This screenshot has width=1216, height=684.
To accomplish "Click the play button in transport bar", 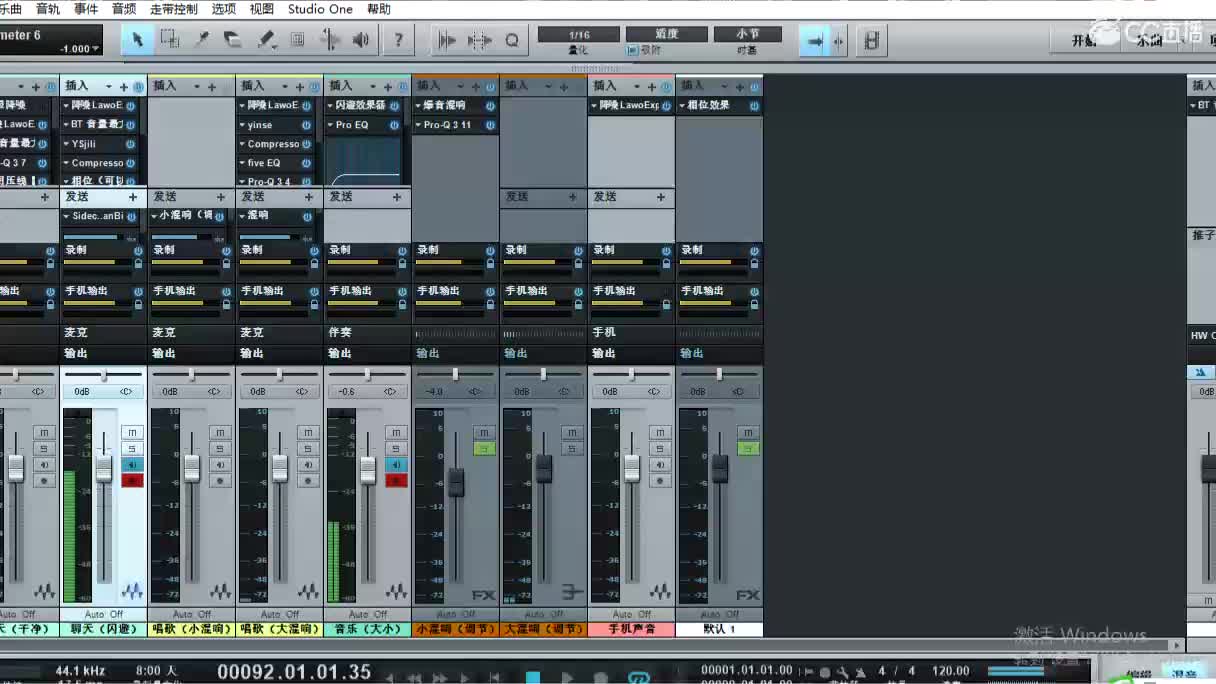I will 567,677.
